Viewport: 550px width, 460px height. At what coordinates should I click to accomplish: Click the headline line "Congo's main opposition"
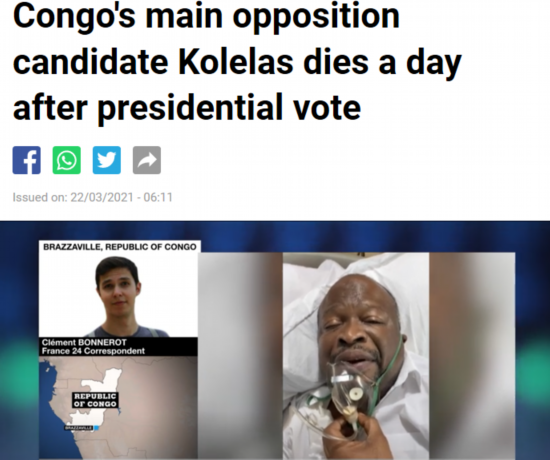click(206, 16)
